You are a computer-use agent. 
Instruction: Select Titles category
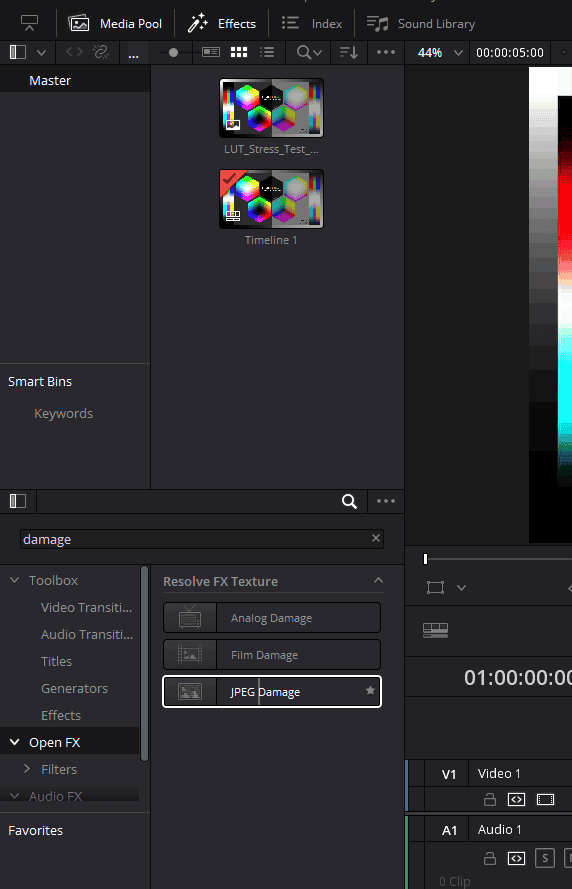(x=56, y=661)
